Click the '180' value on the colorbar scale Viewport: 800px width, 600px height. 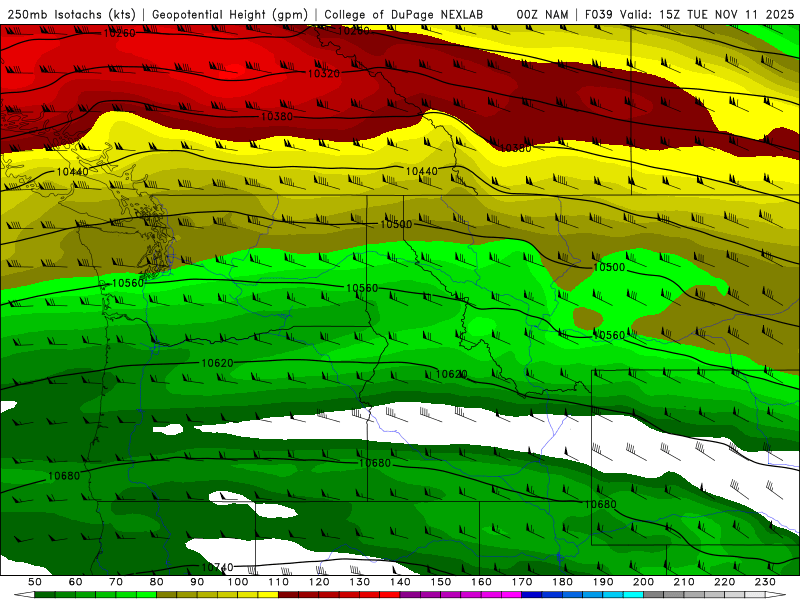pyautogui.click(x=562, y=582)
